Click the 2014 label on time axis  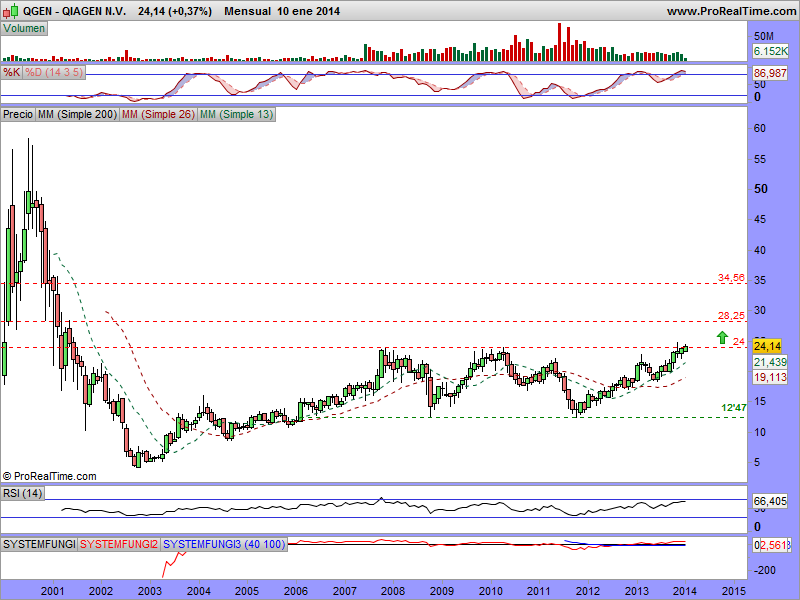[685, 591]
